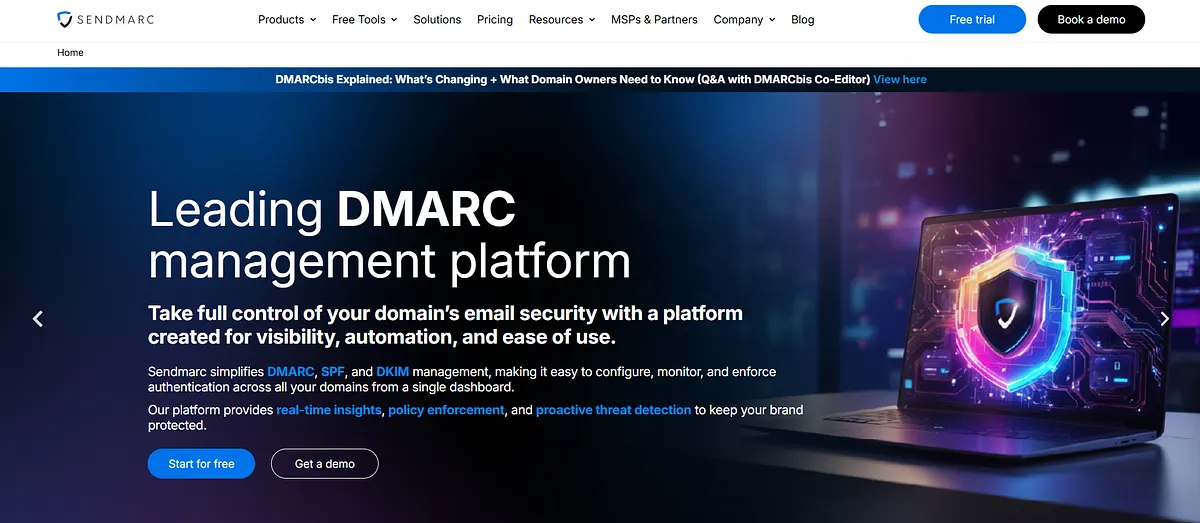Expand the Resources dropdown menu

coord(562,19)
